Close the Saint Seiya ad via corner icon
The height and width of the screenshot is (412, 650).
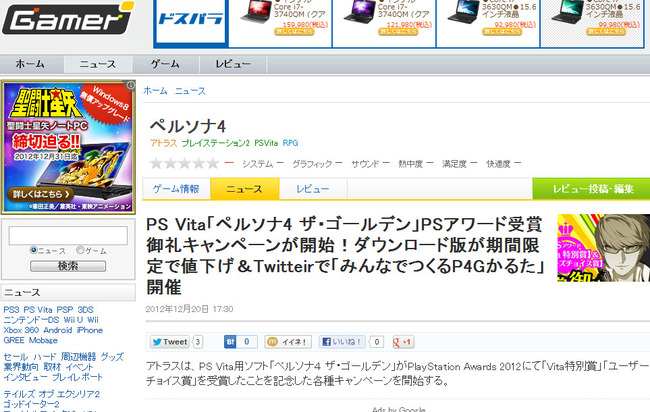pyautogui.click(x=130, y=85)
